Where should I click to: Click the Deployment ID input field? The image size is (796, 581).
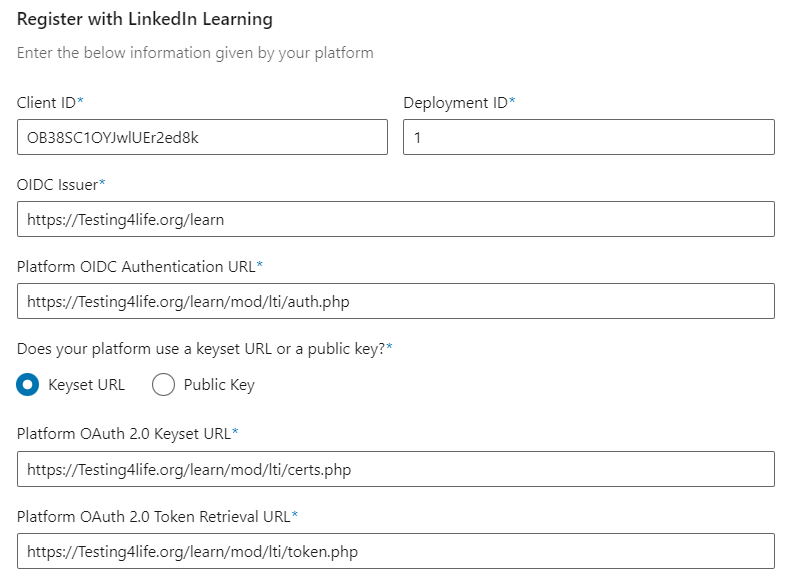589,137
